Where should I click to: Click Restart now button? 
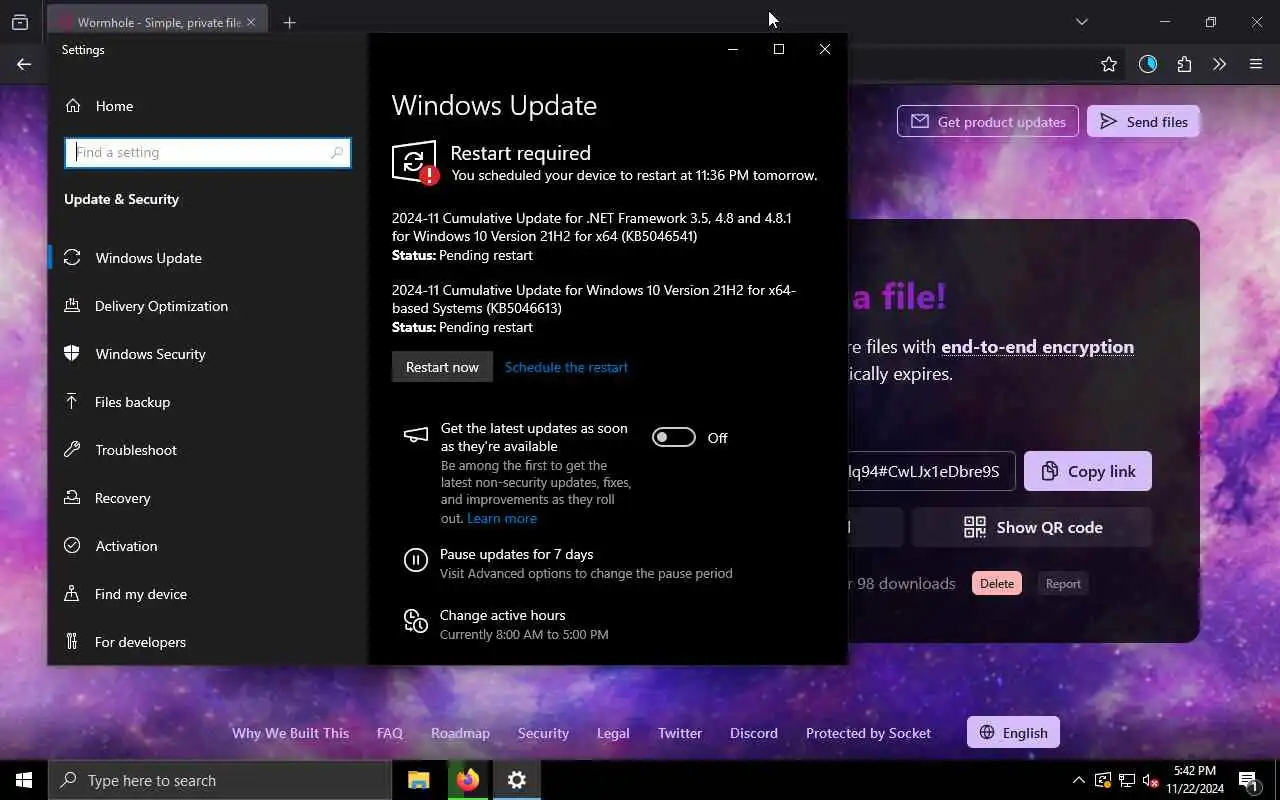tap(442, 367)
